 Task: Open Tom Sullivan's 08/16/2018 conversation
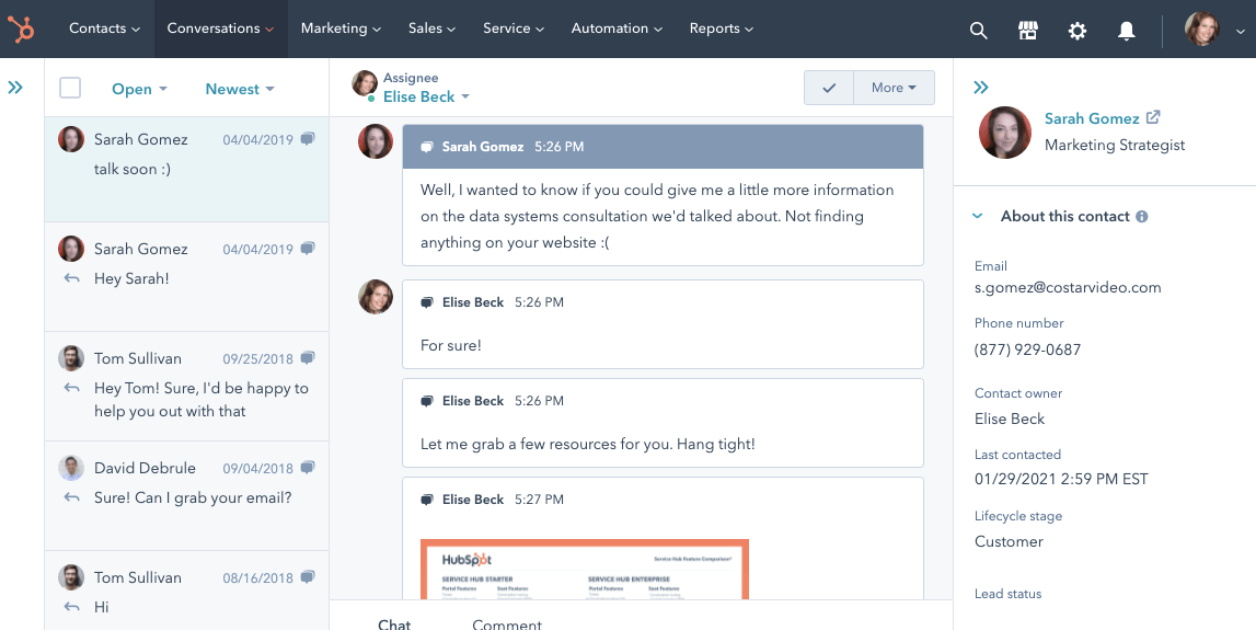[187, 590]
